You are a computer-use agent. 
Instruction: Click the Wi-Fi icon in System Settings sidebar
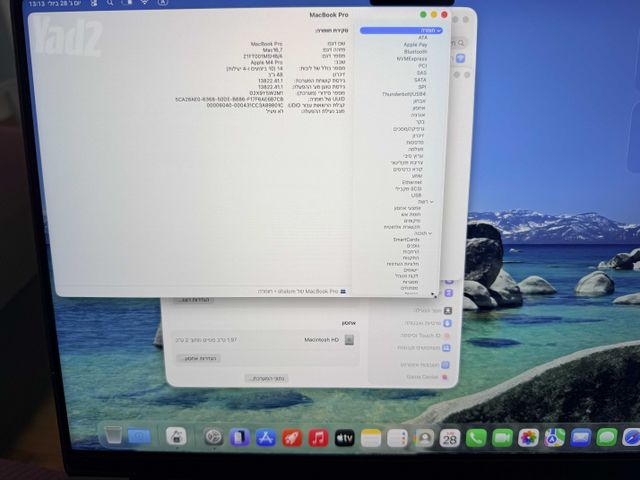click(x=460, y=58)
